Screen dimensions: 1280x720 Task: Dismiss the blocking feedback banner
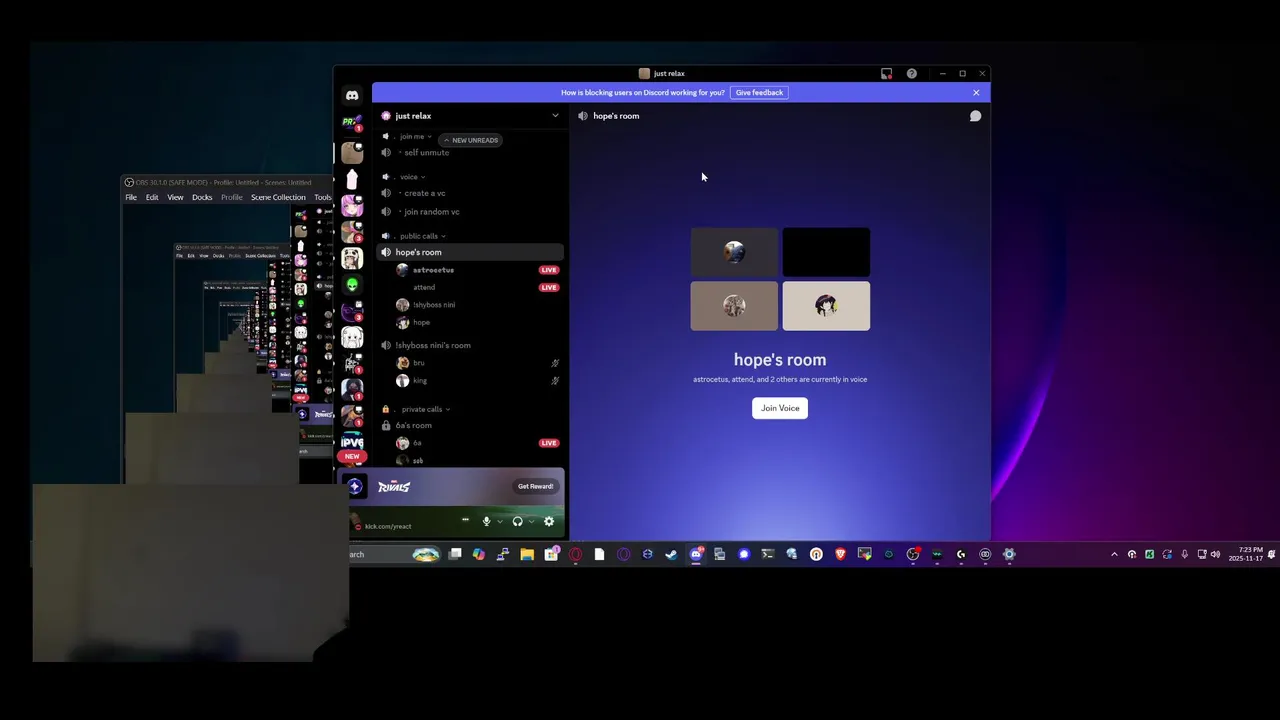point(976,93)
